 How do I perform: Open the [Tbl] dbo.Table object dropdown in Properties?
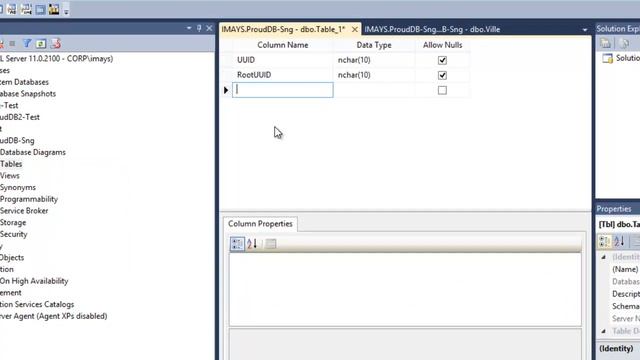[619, 224]
